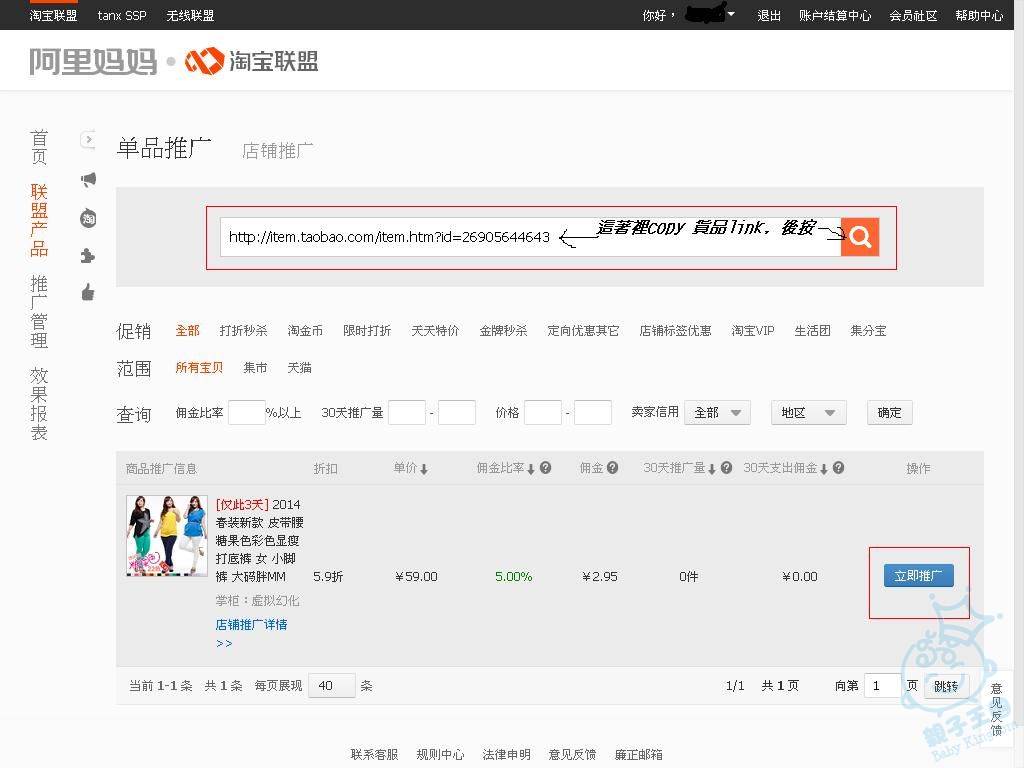The height and width of the screenshot is (768, 1024).
Task: Open the 卖家信用 全部 dropdown
Action: [x=717, y=413]
